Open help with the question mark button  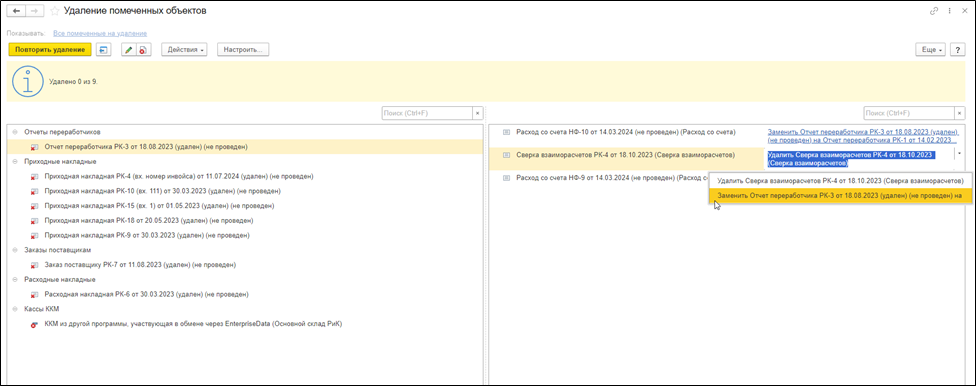959,50
